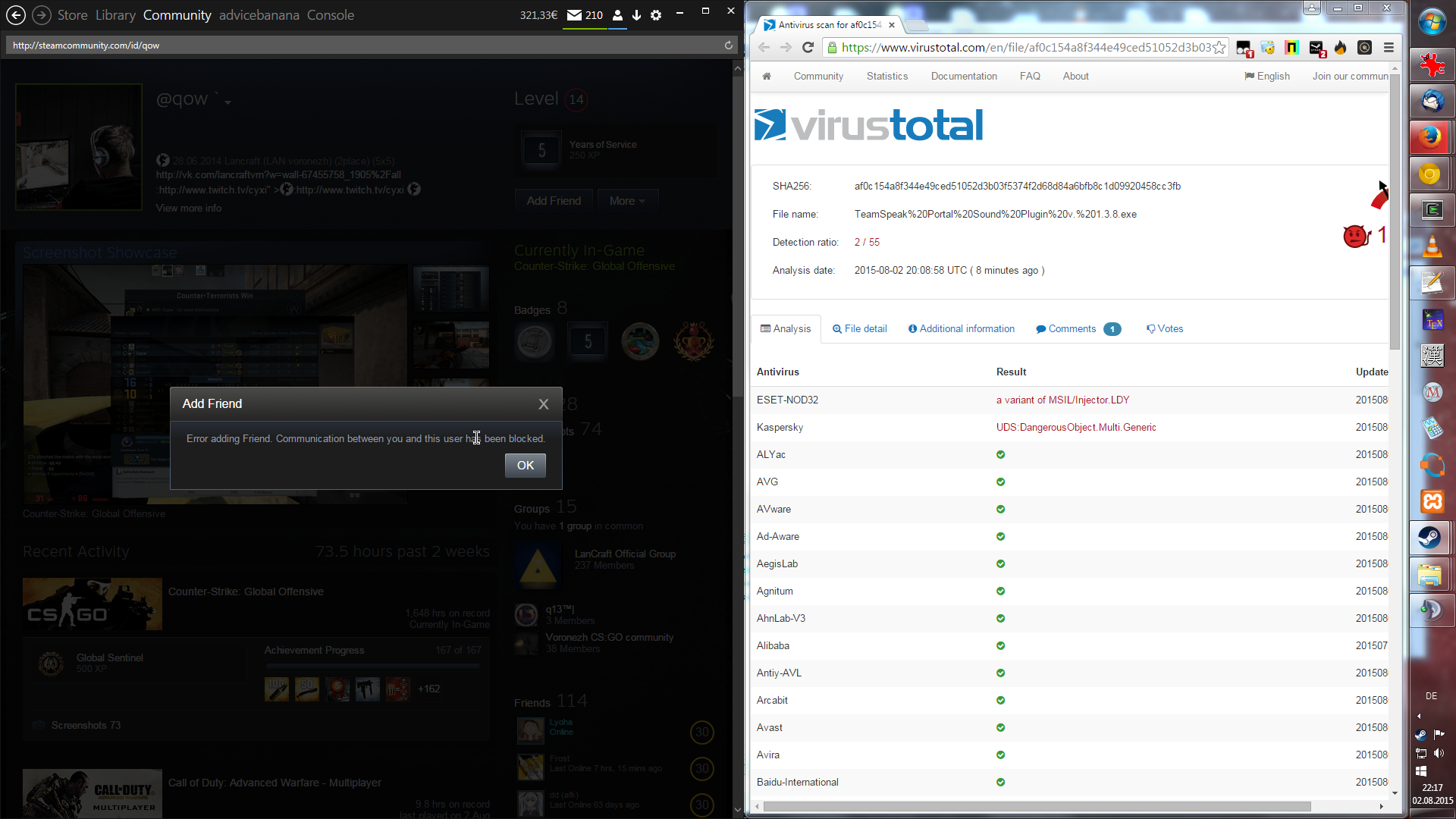Switch to the File detail tab
Viewport: 1456px width, 819px height.
pyautogui.click(x=859, y=329)
